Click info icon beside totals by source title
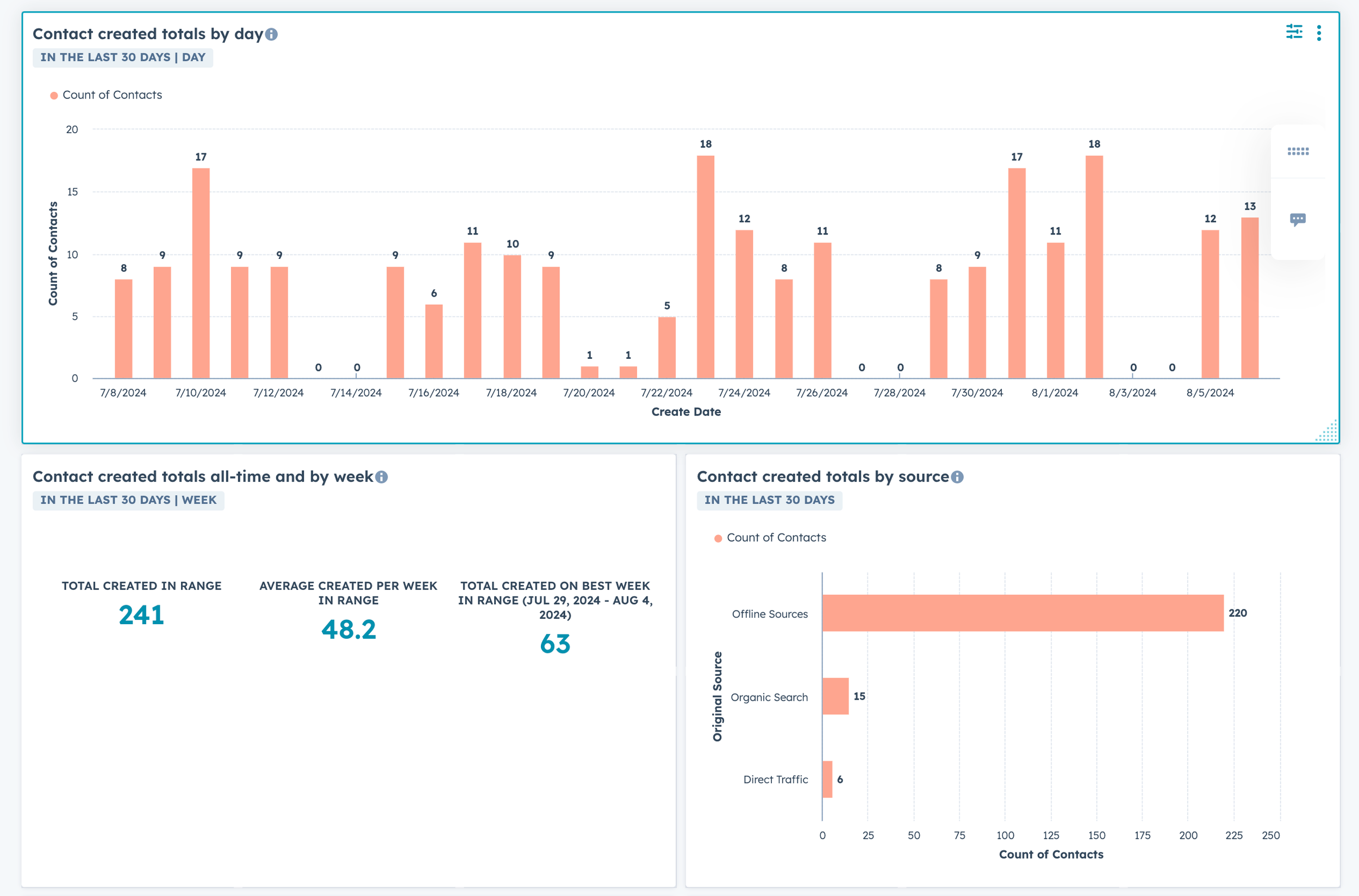Image resolution: width=1359 pixels, height=896 pixels. 957,477
